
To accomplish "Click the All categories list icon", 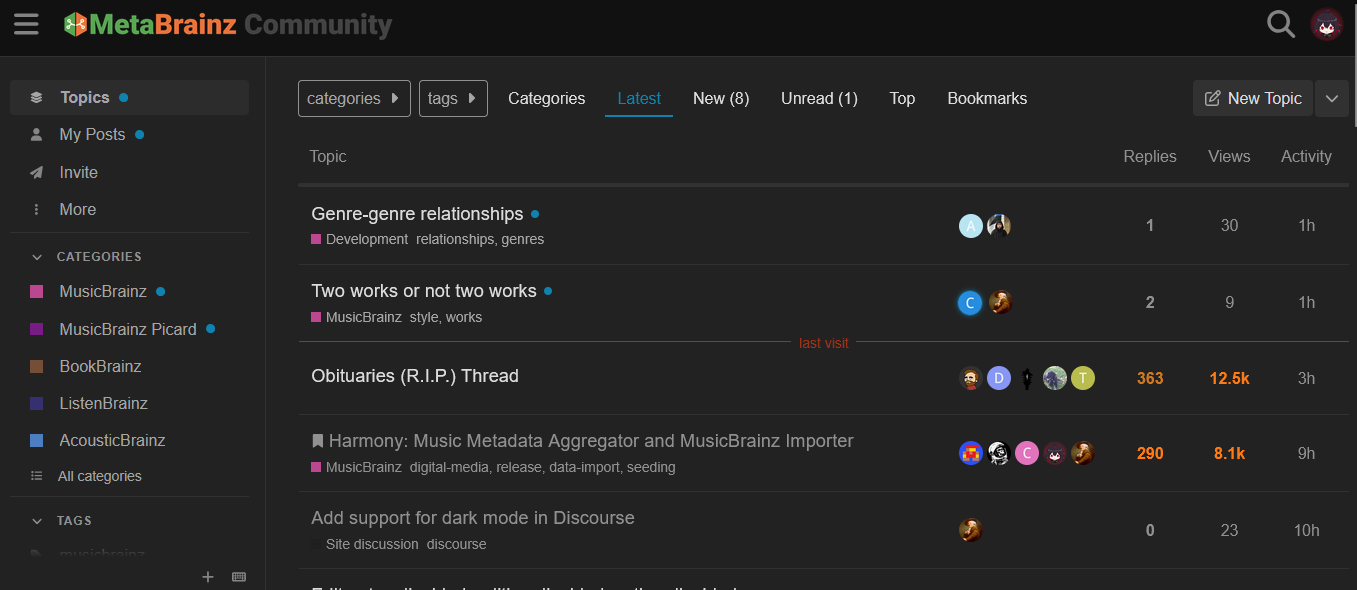I will [37, 476].
